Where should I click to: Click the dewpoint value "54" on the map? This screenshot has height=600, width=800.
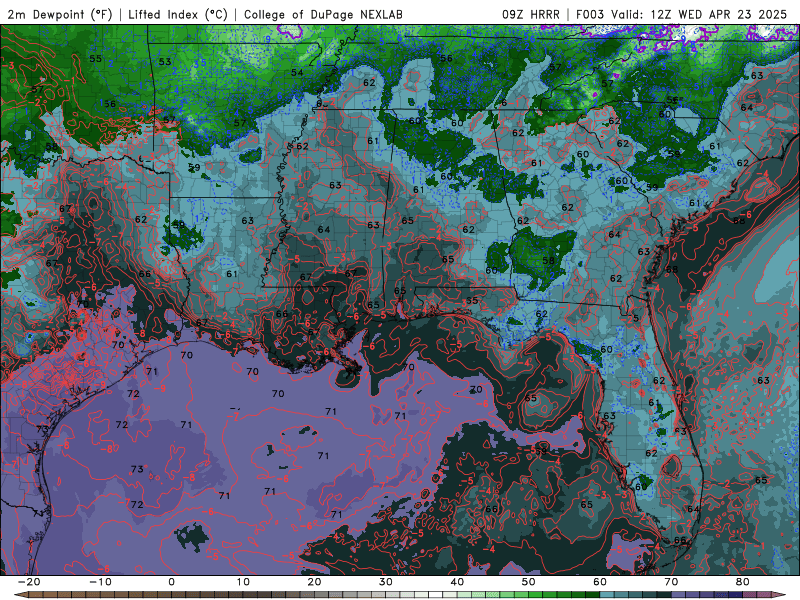[x=297, y=72]
